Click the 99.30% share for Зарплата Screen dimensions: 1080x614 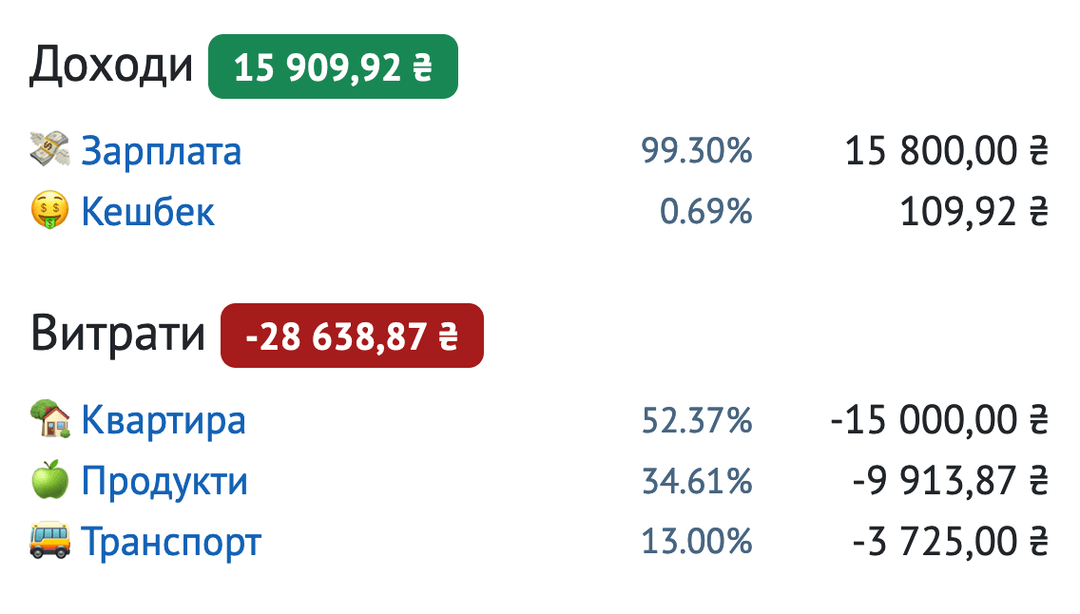696,152
